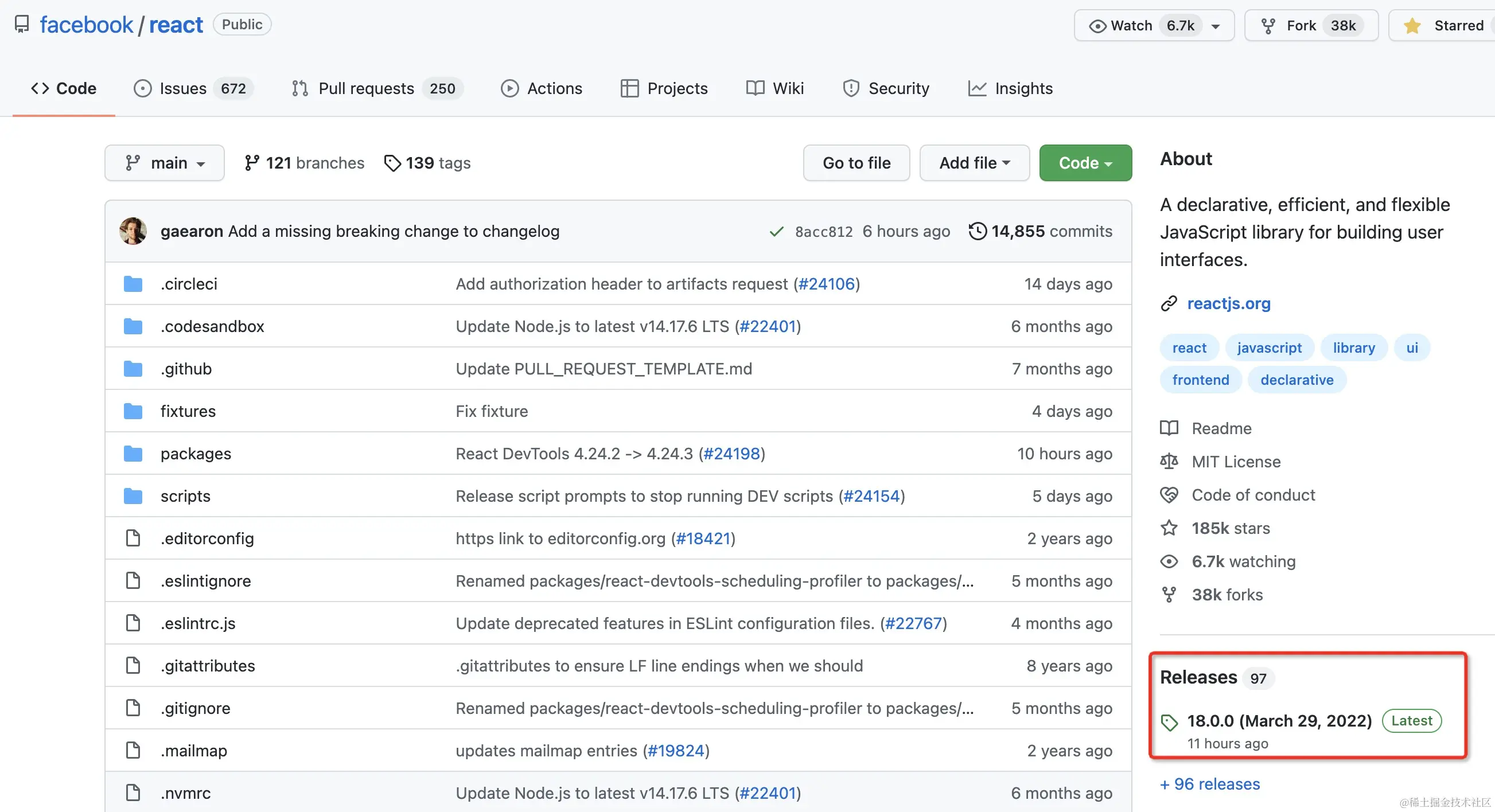Select the react topic tag
This screenshot has width=1495, height=812.
(x=1189, y=348)
